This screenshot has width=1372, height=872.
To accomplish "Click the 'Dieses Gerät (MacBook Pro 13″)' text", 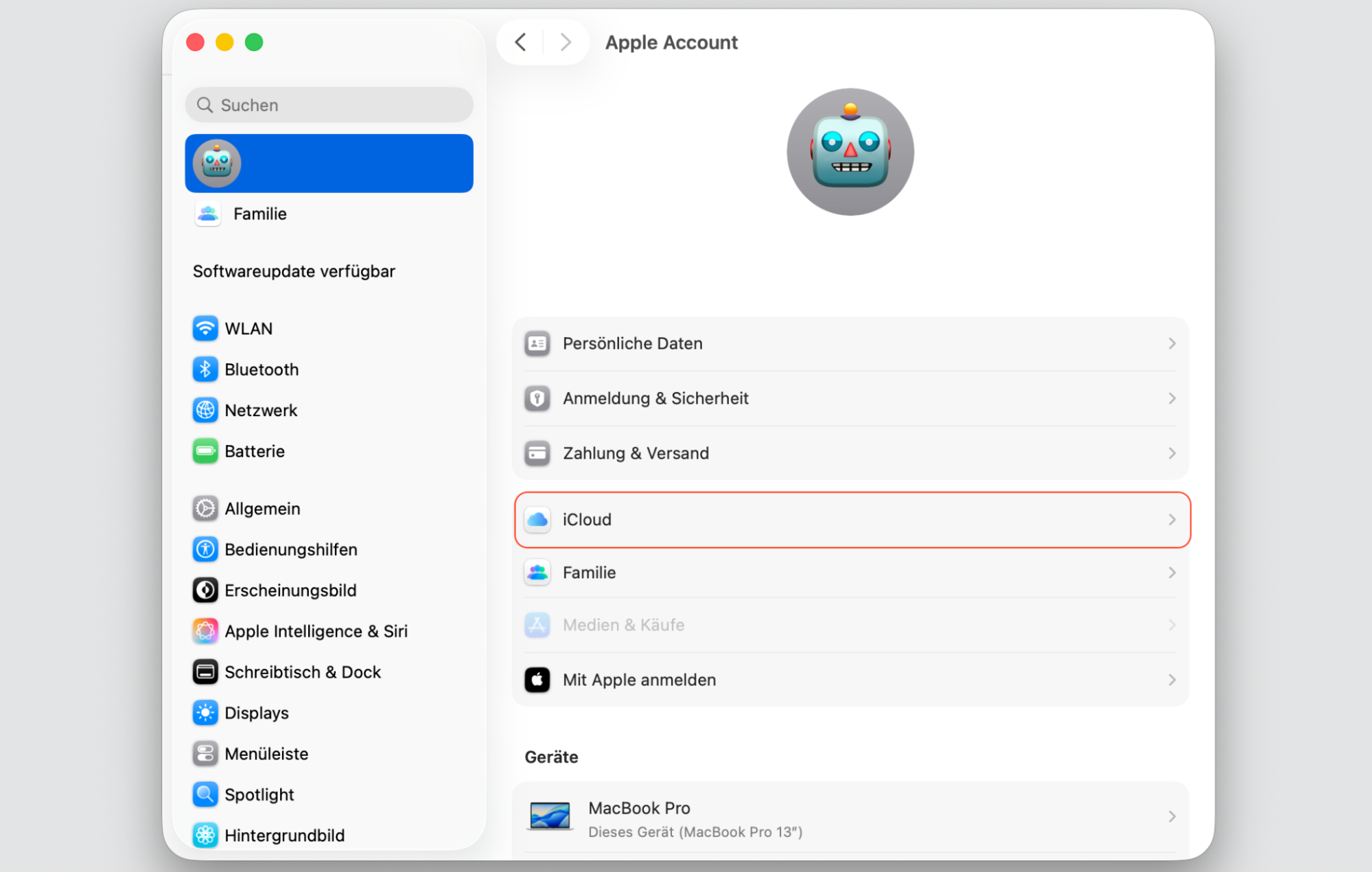I will (x=695, y=832).
